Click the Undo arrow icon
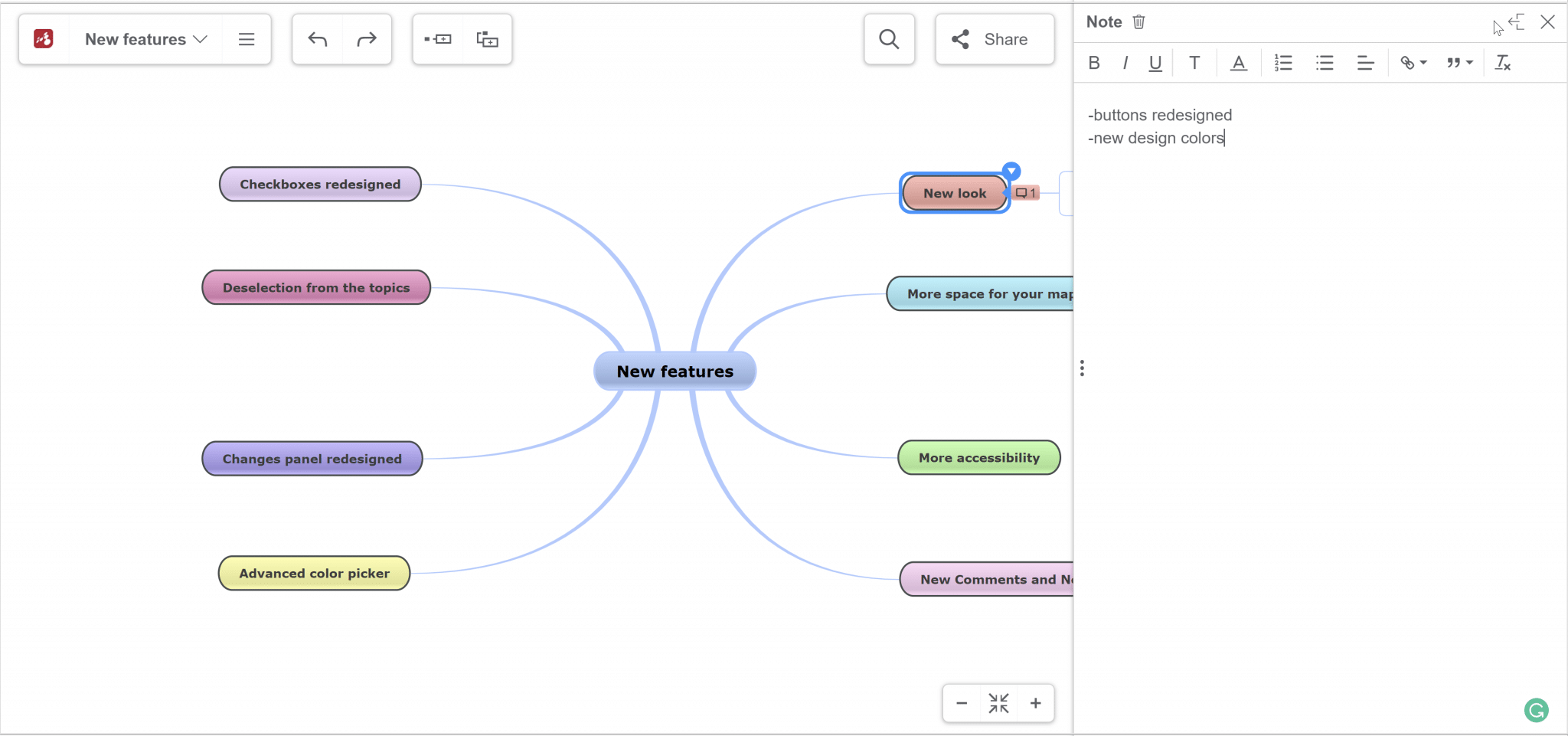The width and height of the screenshot is (1568, 736). [317, 38]
